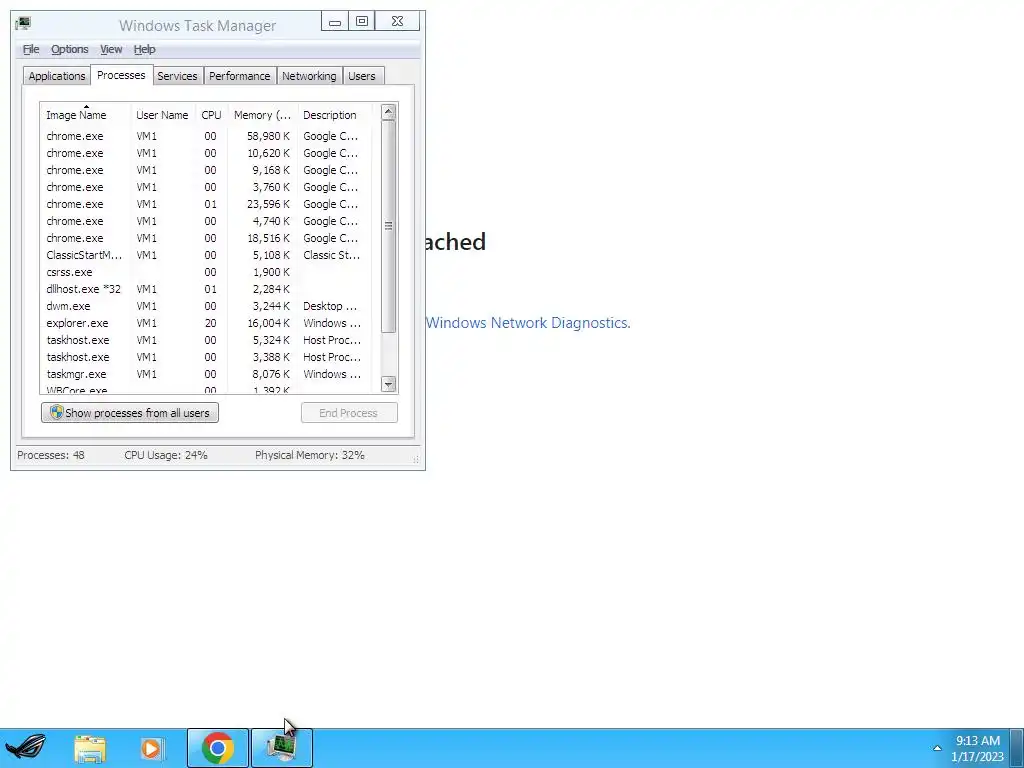This screenshot has height=768, width=1024.
Task: Select chrome.exe with 3,760 K memory
Action: [x=206, y=187]
